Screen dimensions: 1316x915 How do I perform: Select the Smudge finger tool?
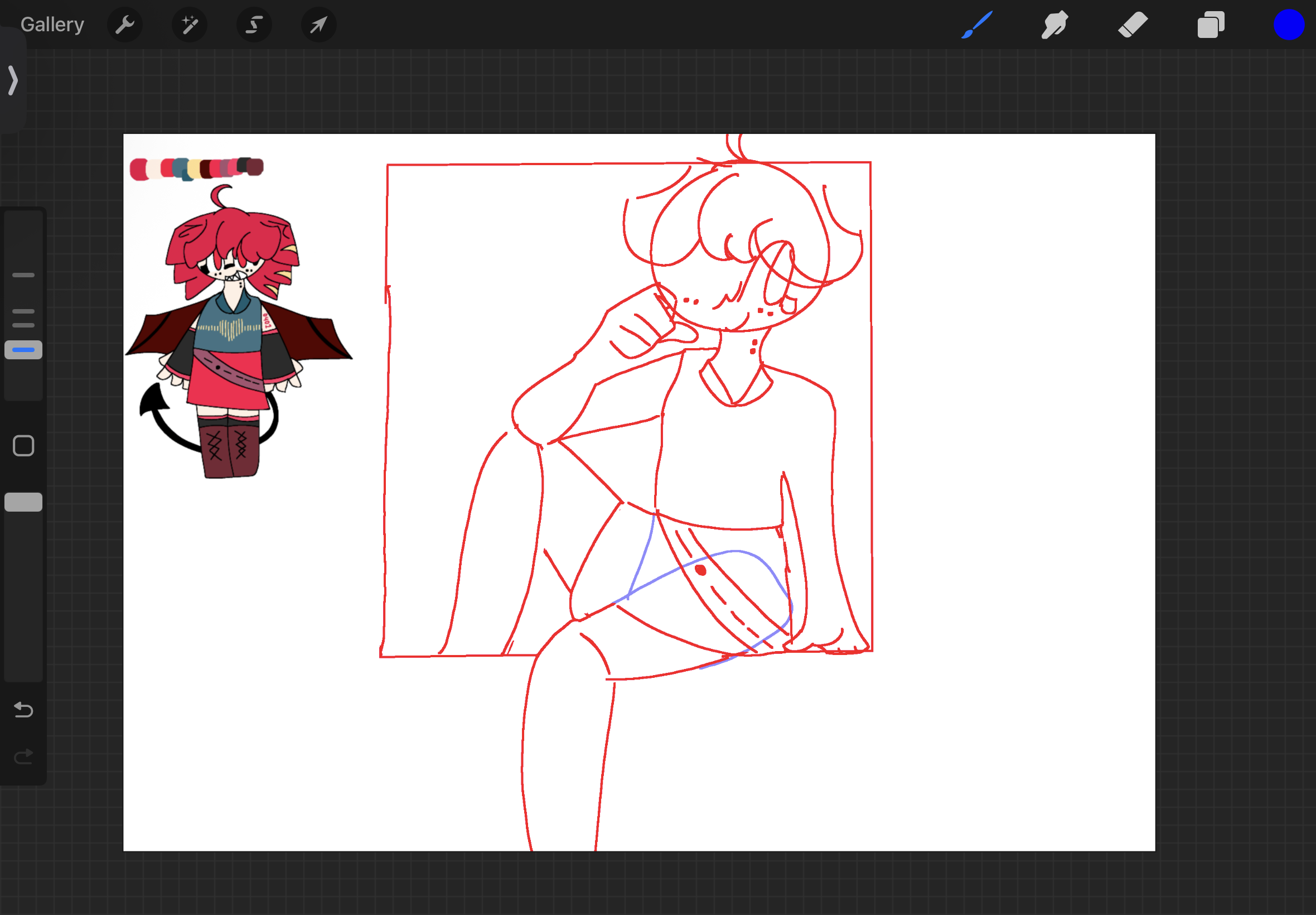tap(1054, 25)
